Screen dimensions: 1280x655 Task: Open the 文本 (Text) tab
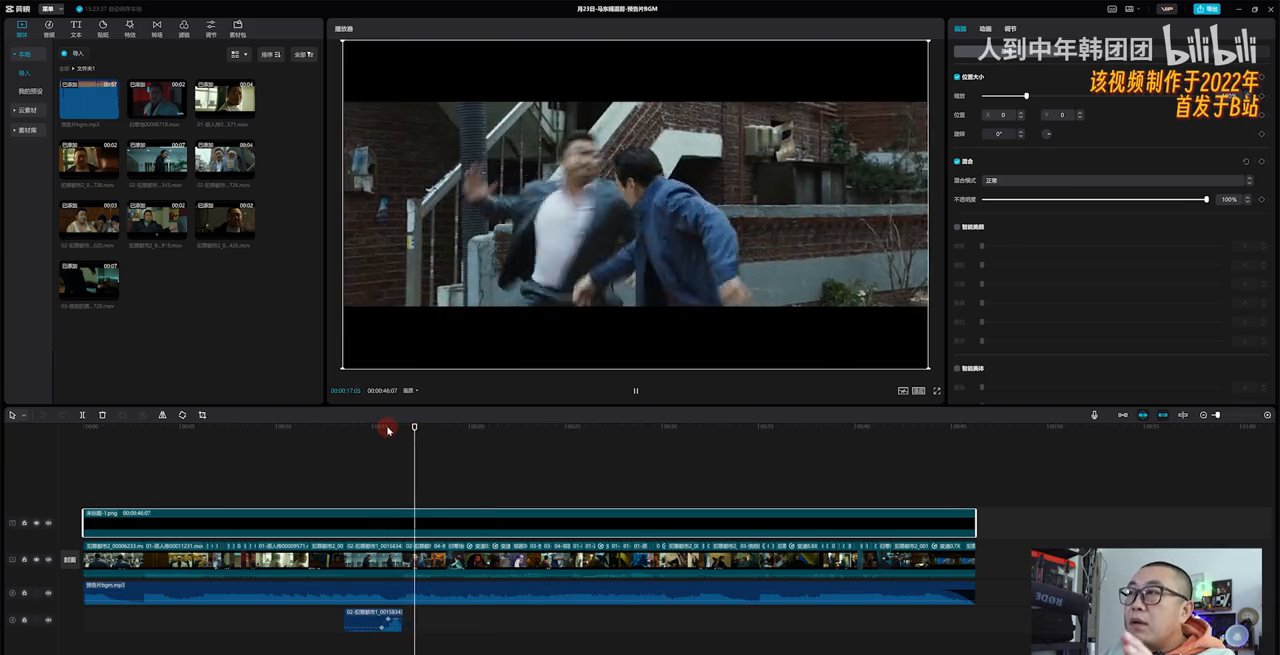76,28
